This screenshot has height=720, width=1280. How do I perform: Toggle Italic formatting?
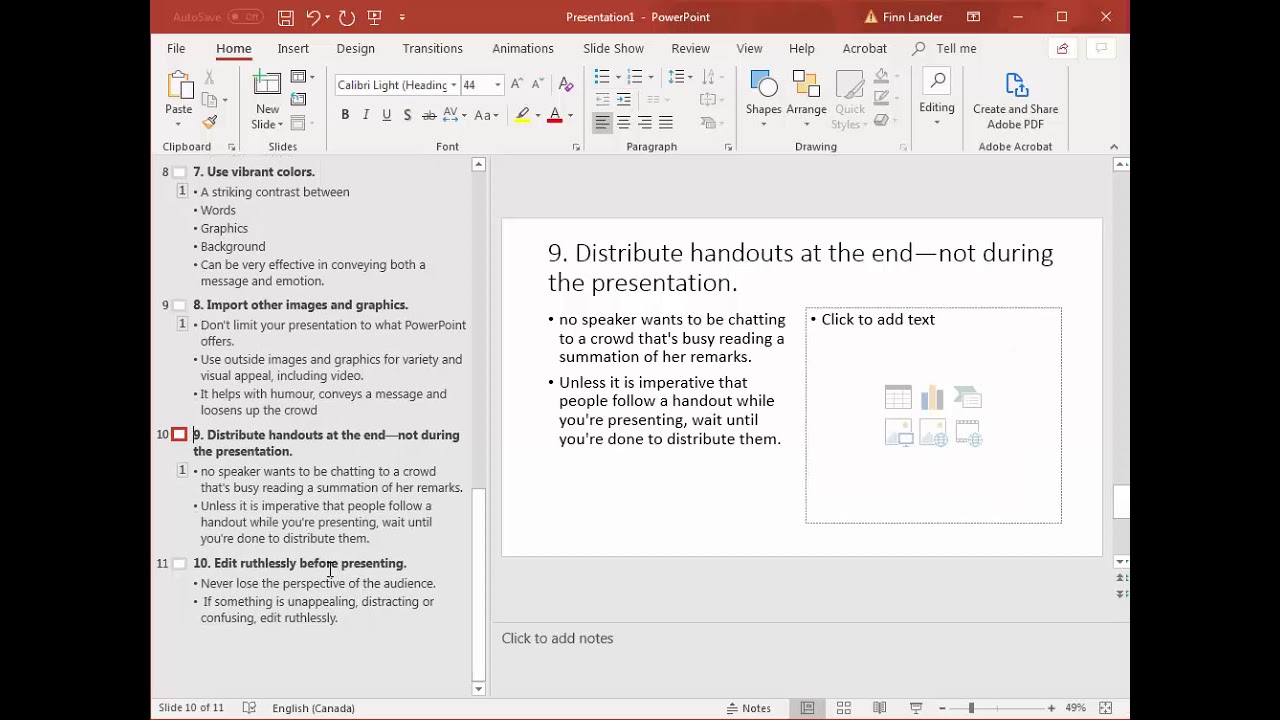[366, 115]
